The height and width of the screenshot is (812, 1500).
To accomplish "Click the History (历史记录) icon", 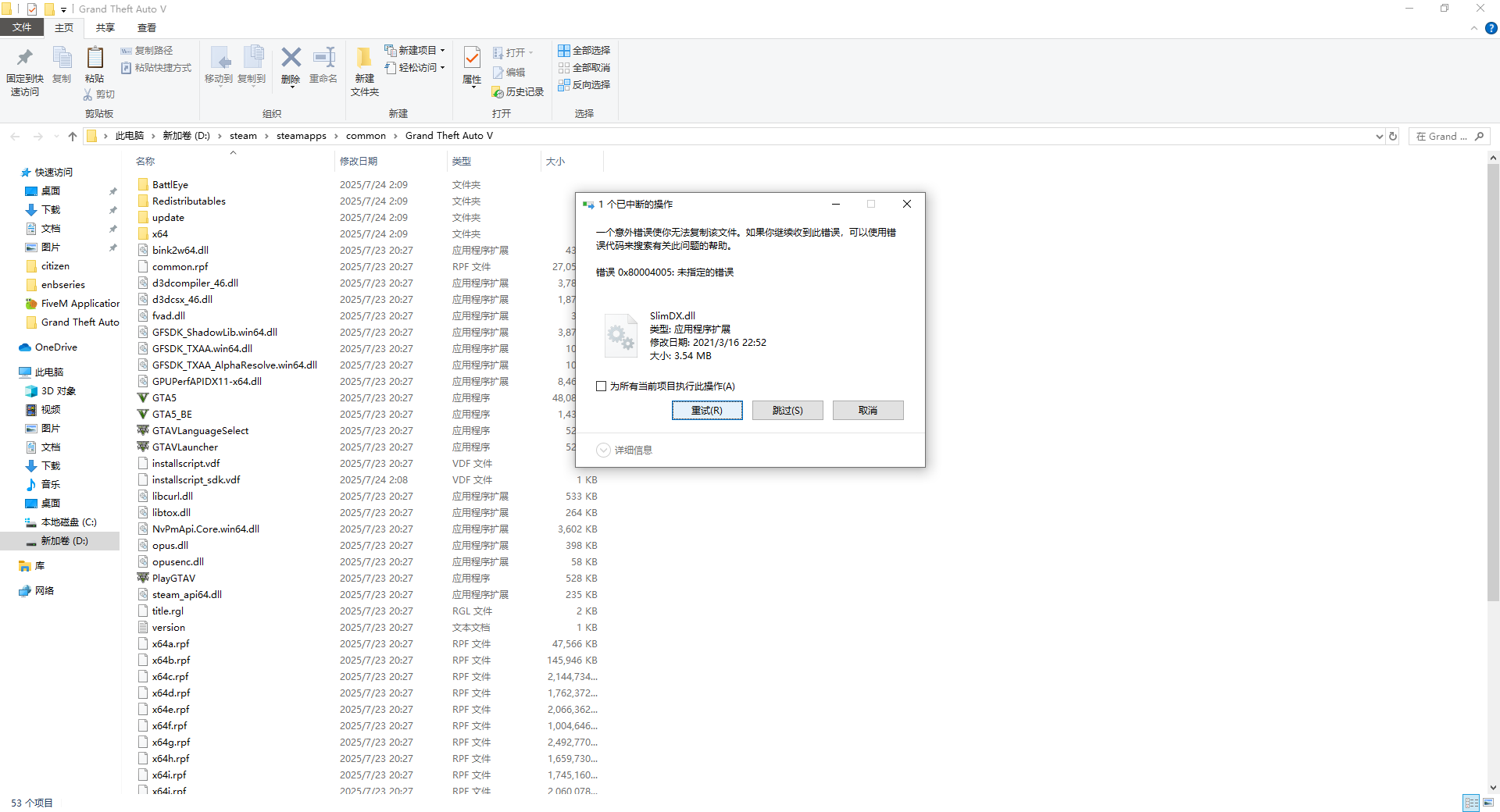I will point(498,92).
